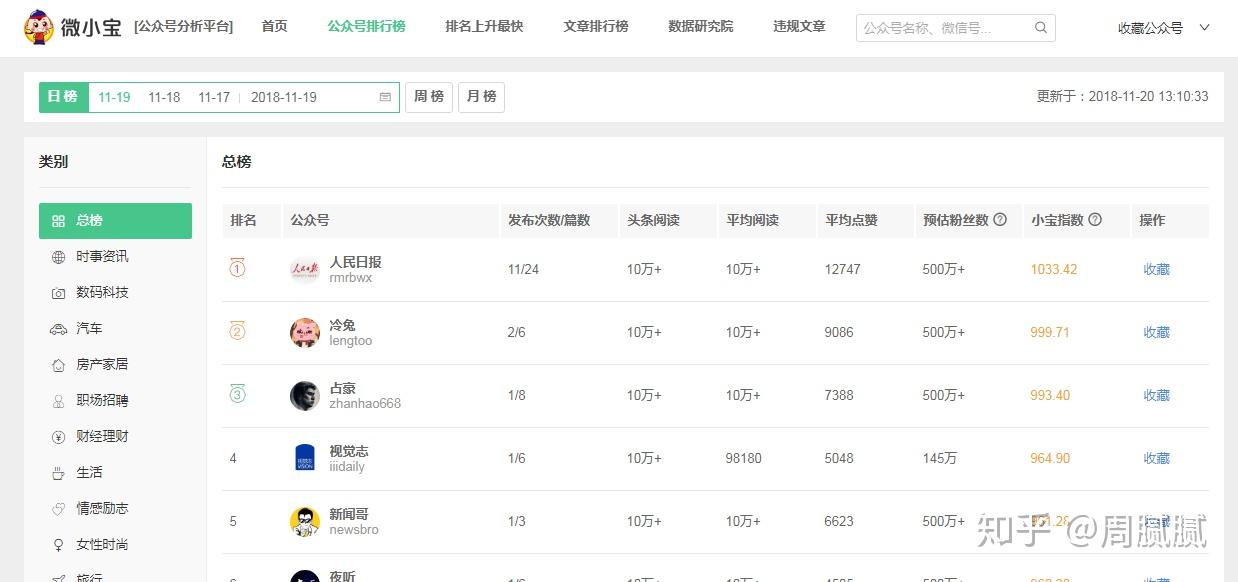Open 人民日报 account avatar
1238x582 pixels.
click(x=305, y=270)
